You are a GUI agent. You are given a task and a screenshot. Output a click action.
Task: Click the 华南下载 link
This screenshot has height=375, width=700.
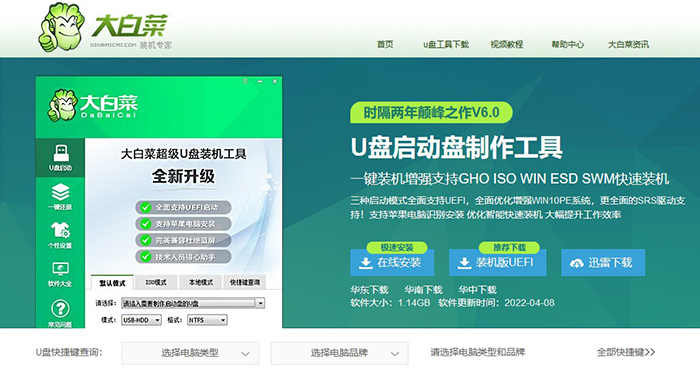coord(423,290)
